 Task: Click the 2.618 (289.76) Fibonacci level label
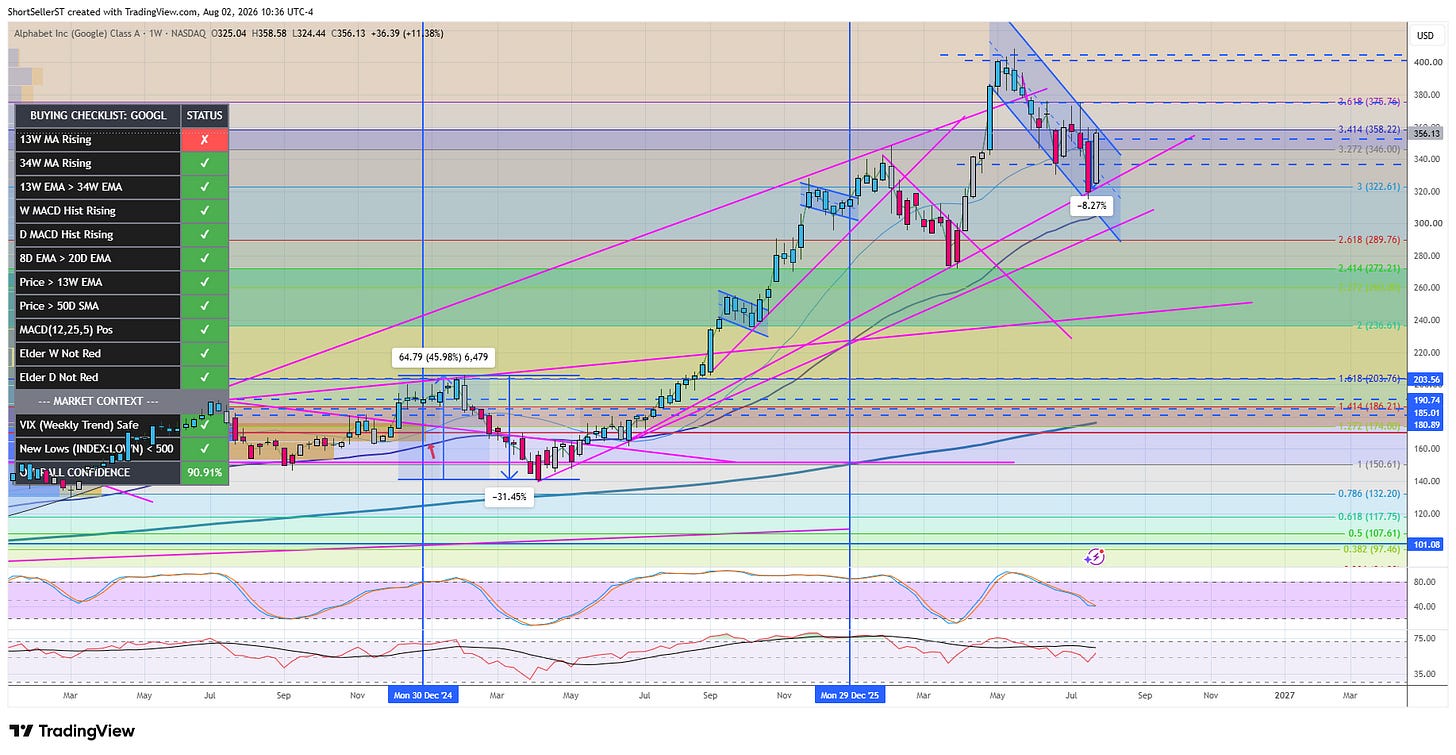(x=1370, y=241)
